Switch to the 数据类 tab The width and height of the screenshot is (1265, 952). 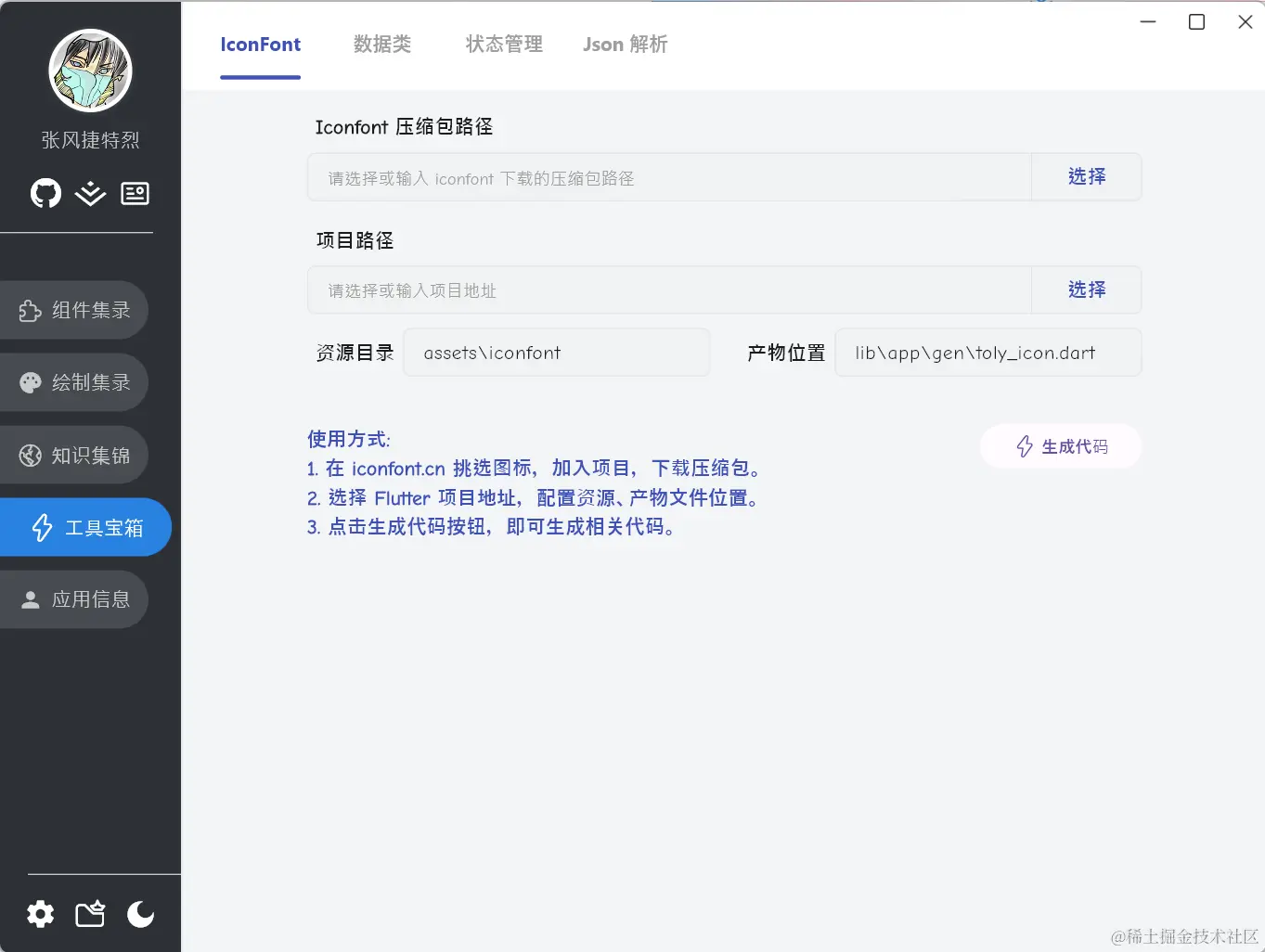pos(383,44)
